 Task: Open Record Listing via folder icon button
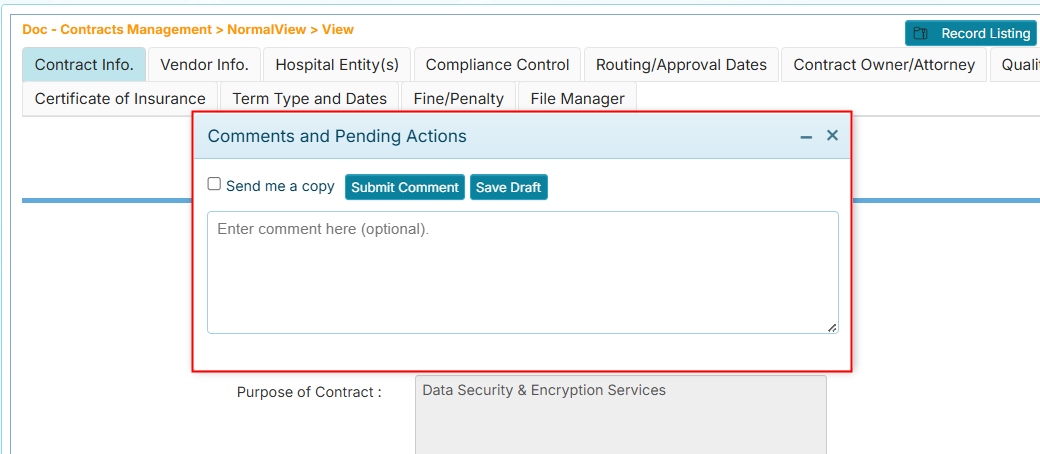pyautogui.click(x=969, y=33)
